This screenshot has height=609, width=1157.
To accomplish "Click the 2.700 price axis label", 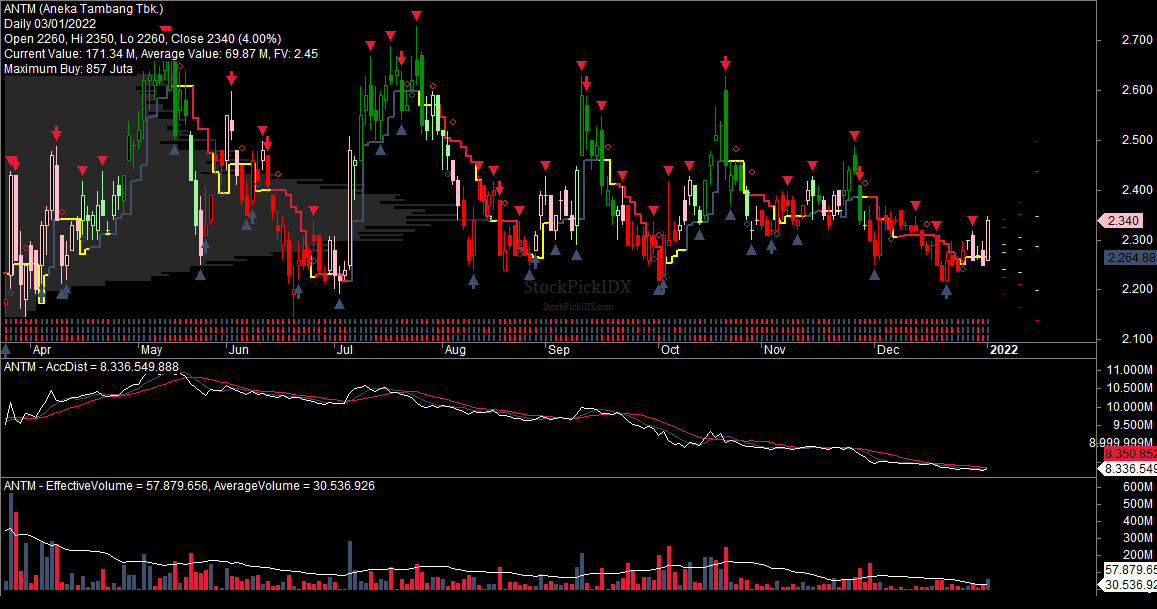I will tap(1137, 40).
